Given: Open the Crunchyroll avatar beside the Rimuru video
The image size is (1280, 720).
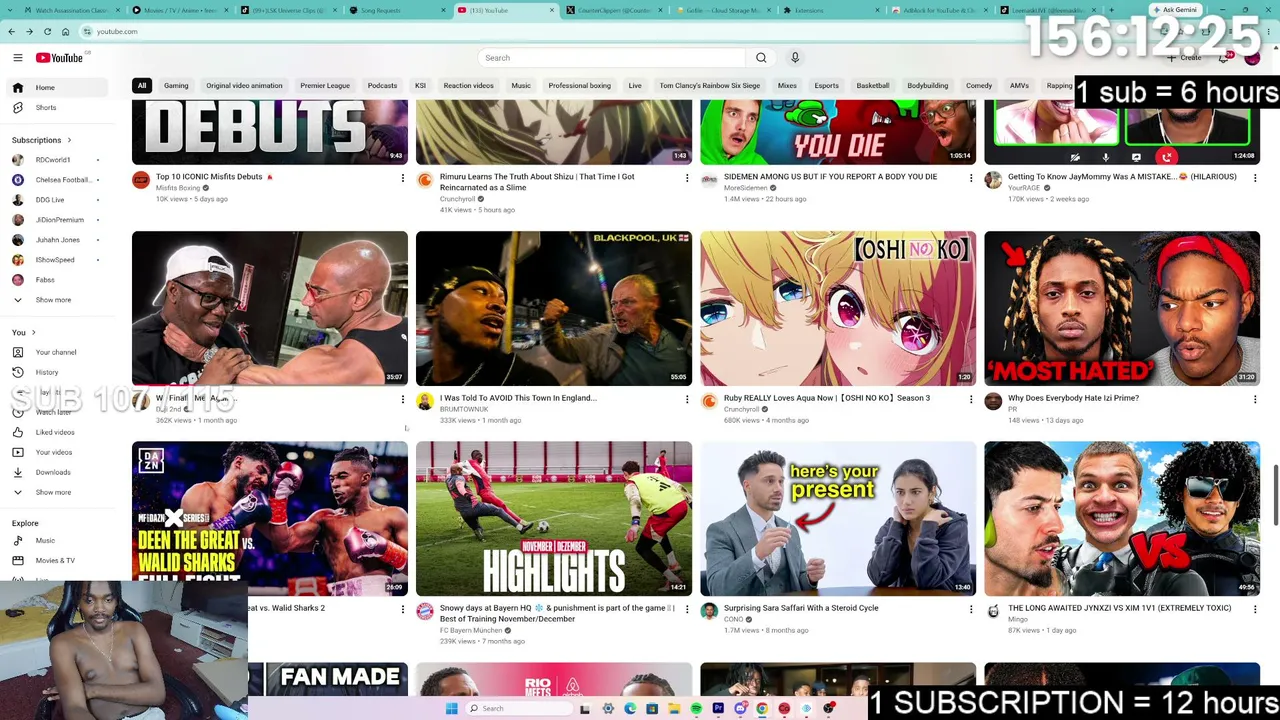Looking at the screenshot, I should click(425, 180).
